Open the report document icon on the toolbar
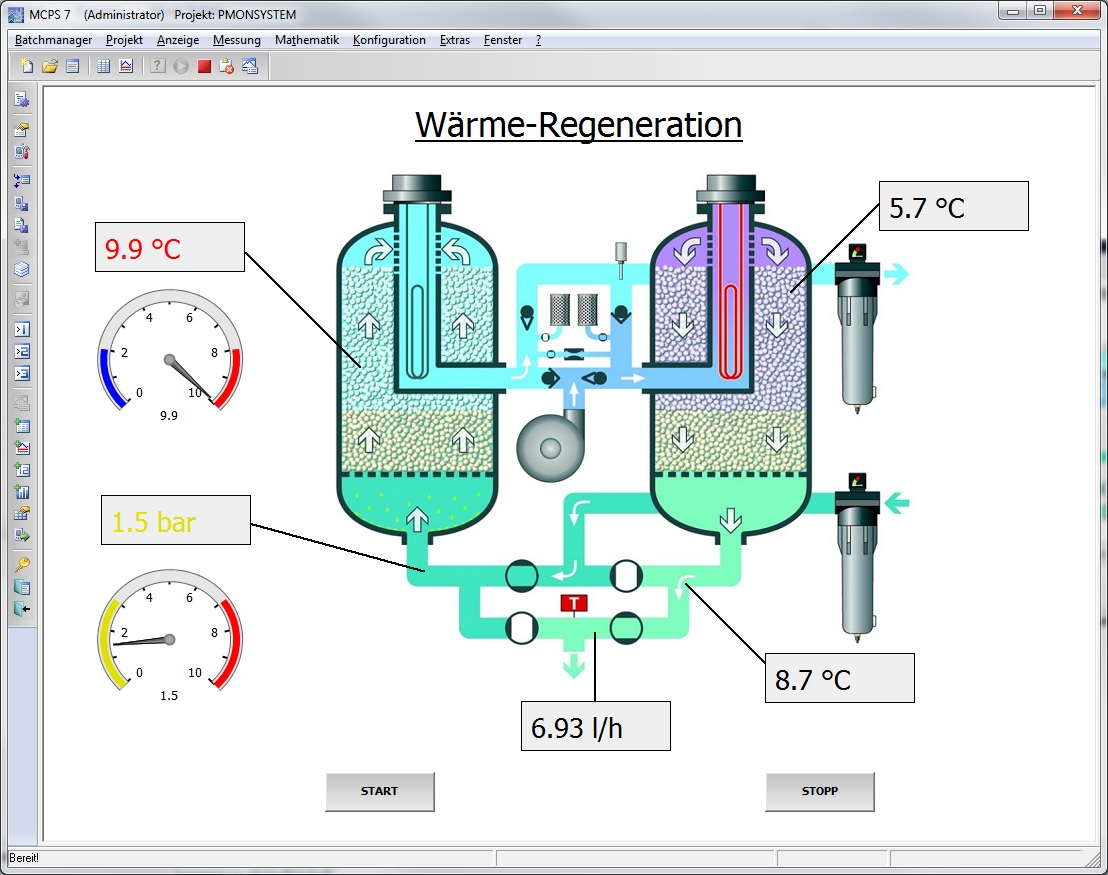Image resolution: width=1108 pixels, height=875 pixels. pyautogui.click(x=74, y=66)
